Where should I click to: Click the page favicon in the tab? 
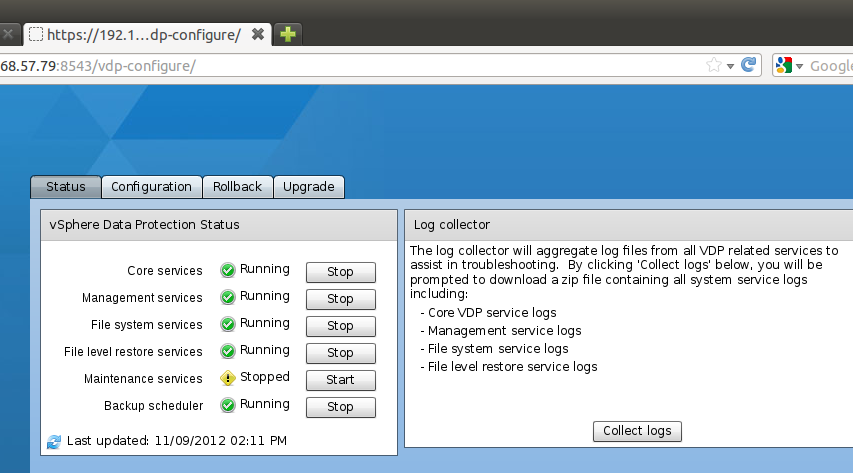click(36, 34)
